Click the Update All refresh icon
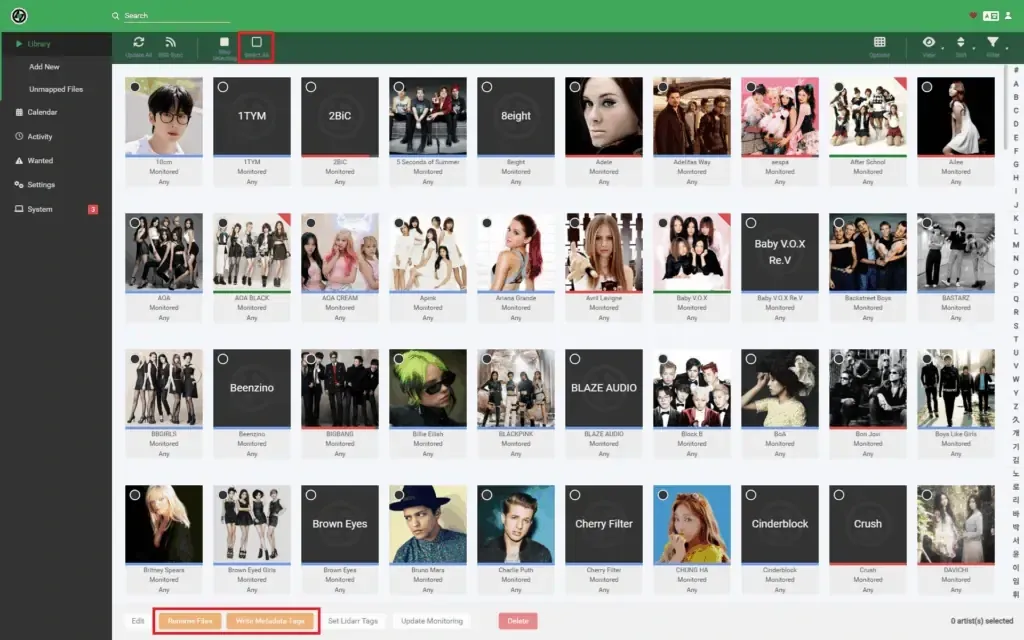The width and height of the screenshot is (1024, 640). [x=140, y=42]
